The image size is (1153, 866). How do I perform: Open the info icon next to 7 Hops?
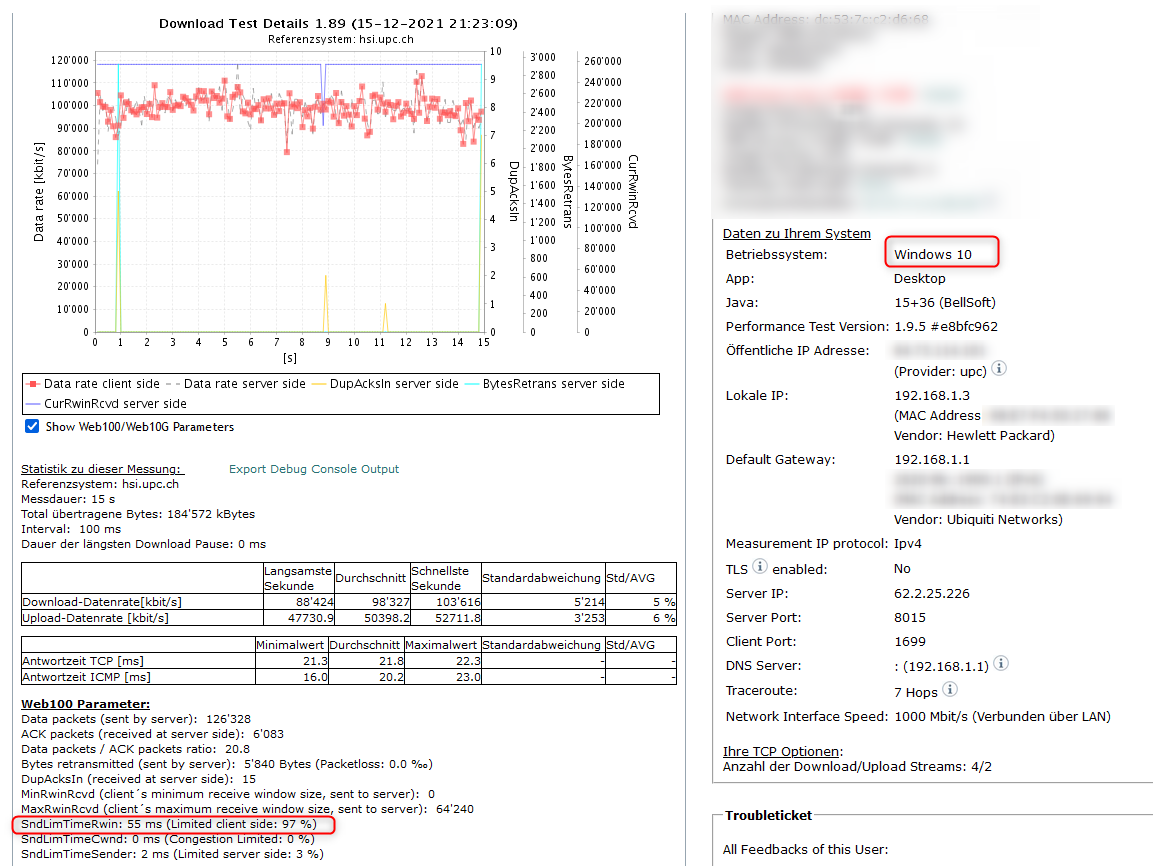coord(950,689)
